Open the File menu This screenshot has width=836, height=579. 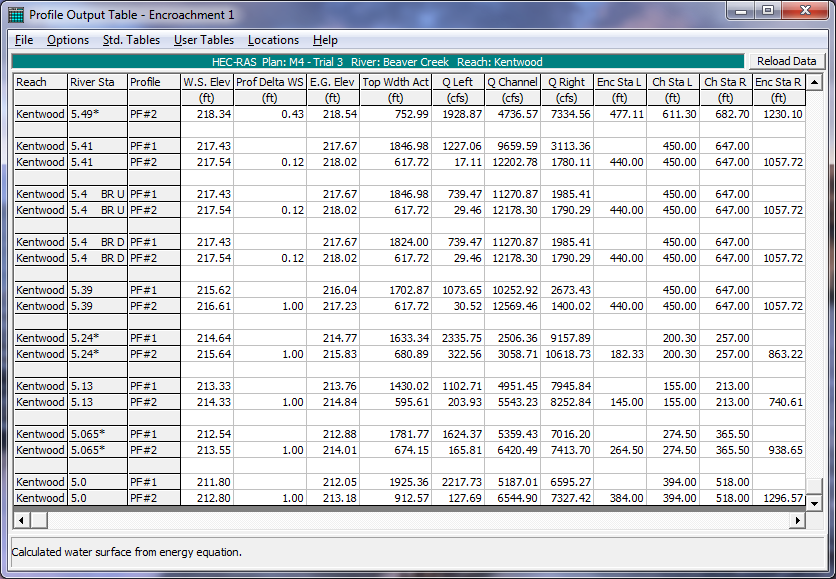click(x=24, y=40)
